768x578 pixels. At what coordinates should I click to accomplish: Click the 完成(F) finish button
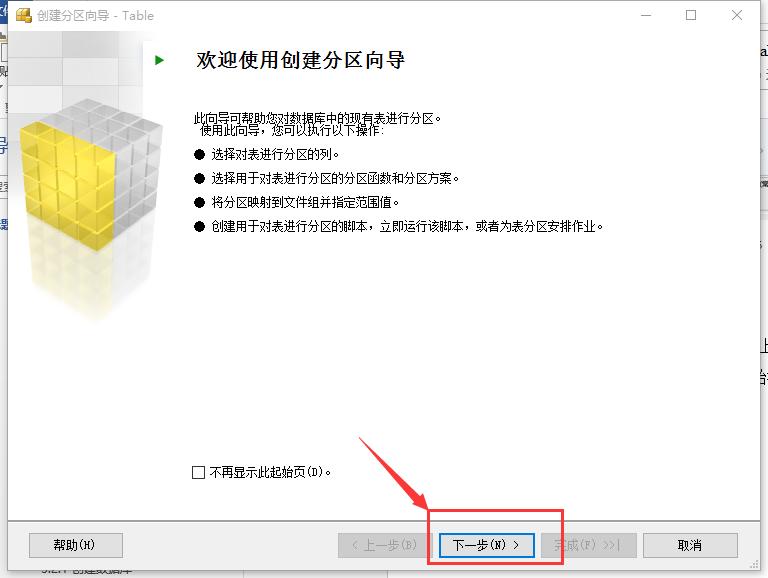click(x=589, y=545)
